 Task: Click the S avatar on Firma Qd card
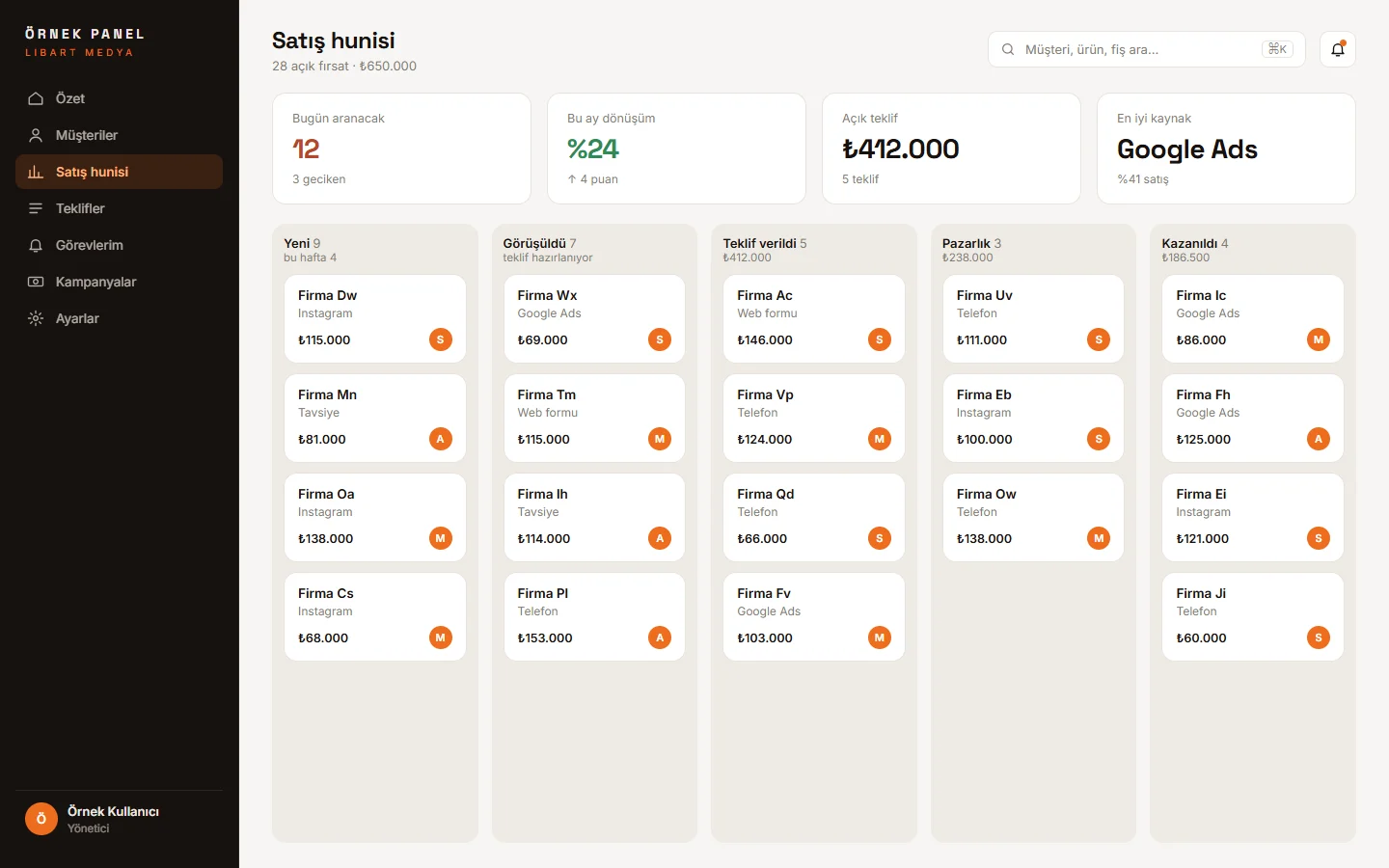[880, 538]
